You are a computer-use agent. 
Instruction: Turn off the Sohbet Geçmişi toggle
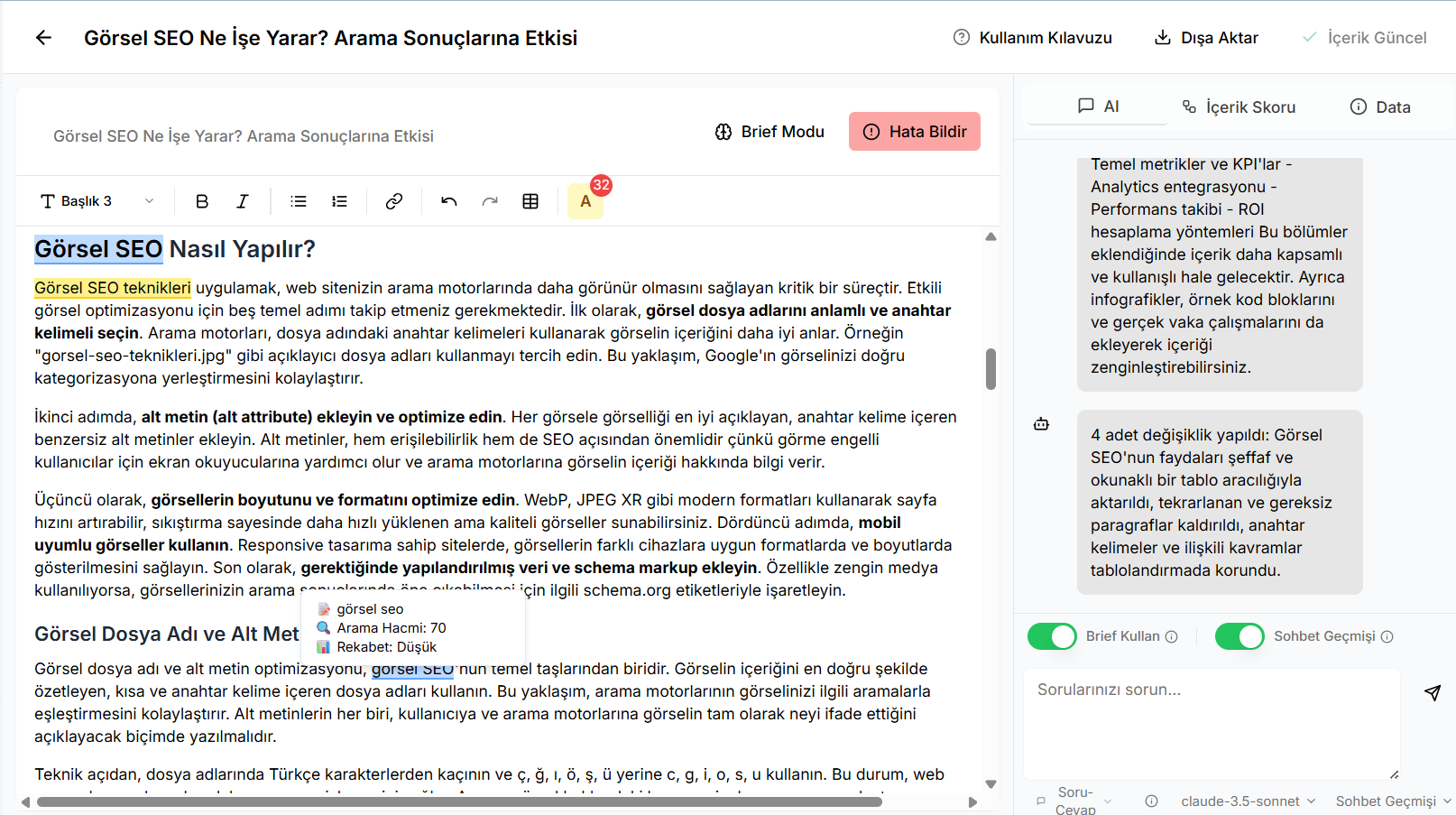[1239, 636]
